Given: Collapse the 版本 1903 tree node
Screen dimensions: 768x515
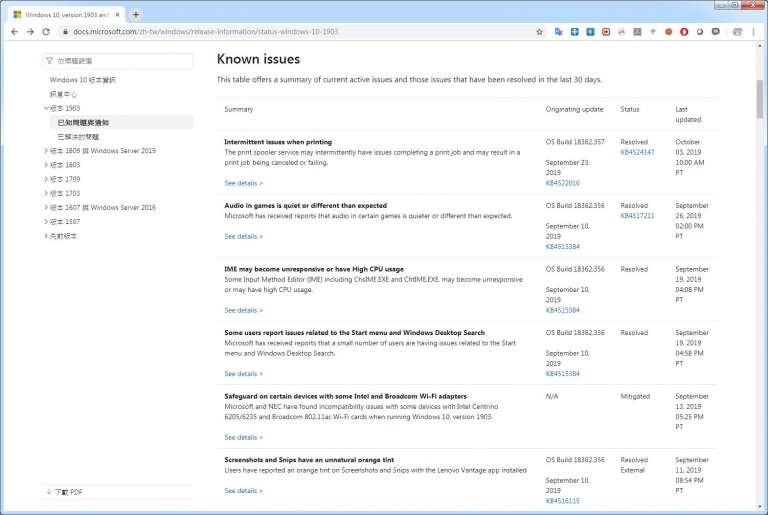Looking at the screenshot, I should 46,108.
